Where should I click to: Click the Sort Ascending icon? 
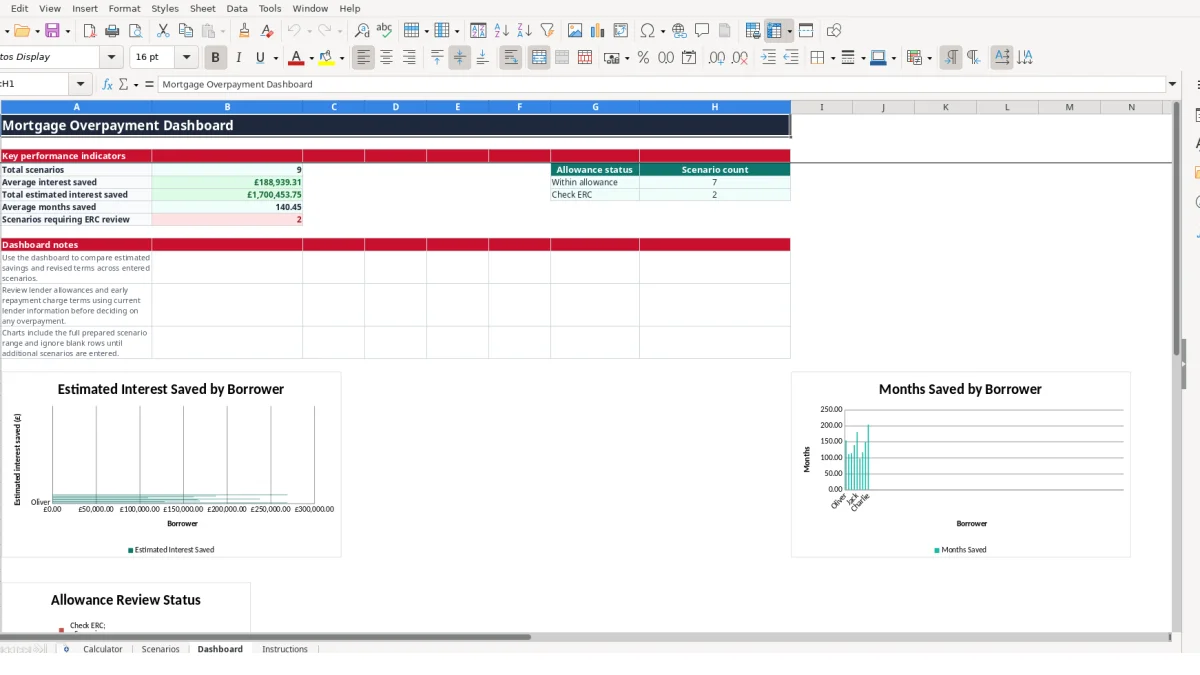502,31
